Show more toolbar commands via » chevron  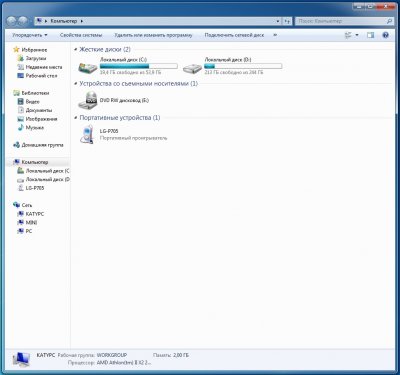[275, 35]
